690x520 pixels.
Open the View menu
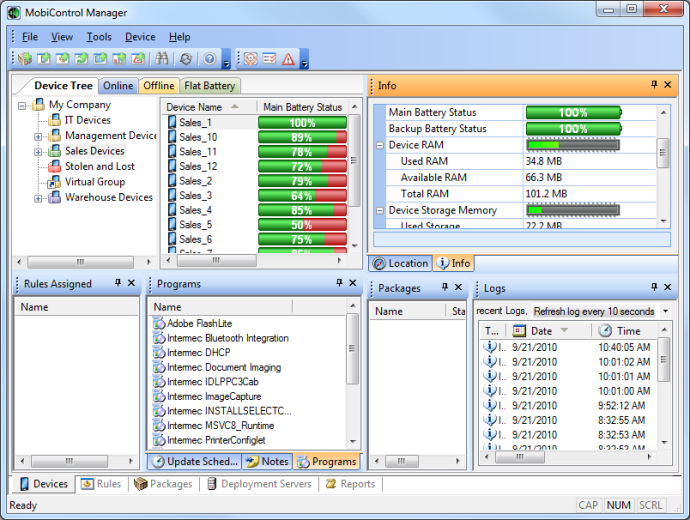[62, 37]
